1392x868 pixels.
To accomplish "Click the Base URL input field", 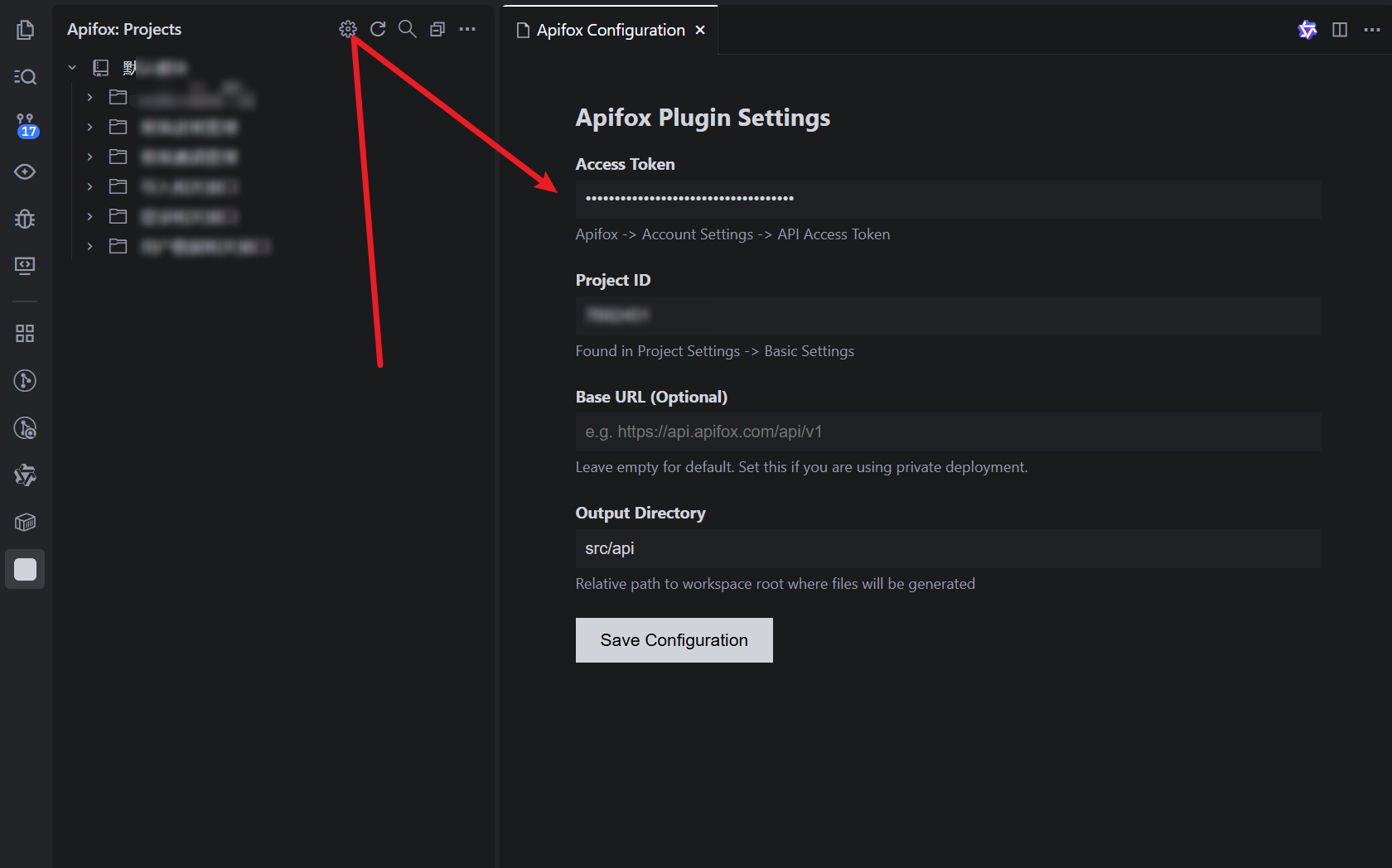I will click(x=948, y=432).
